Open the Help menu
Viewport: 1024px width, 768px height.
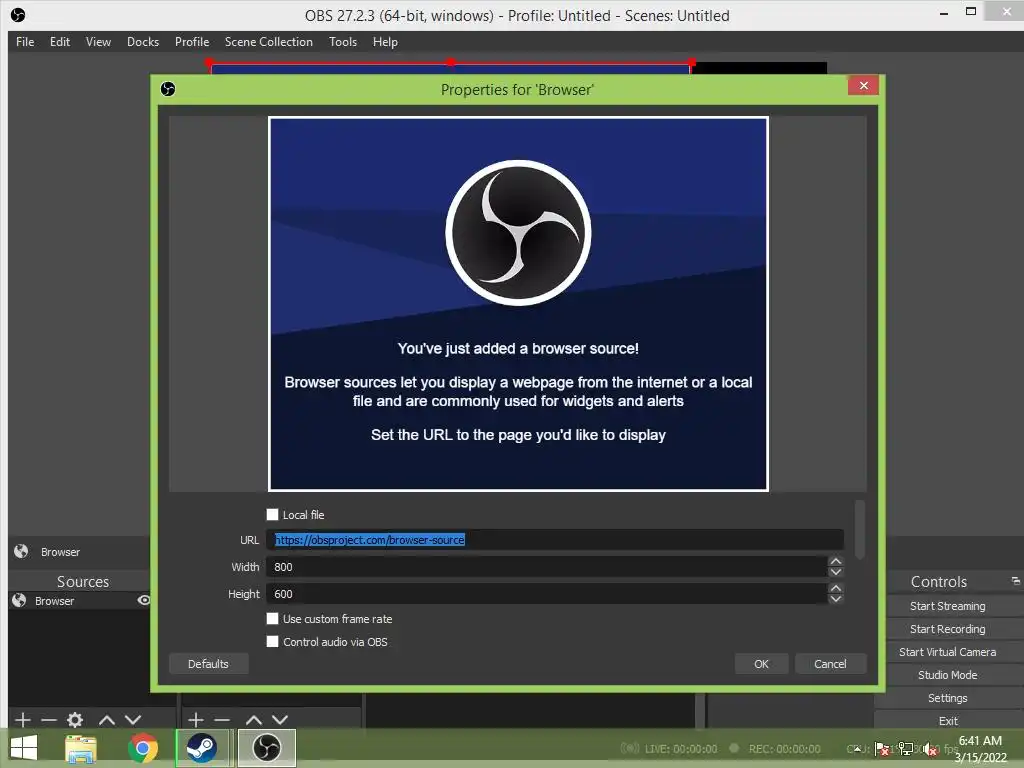385,42
